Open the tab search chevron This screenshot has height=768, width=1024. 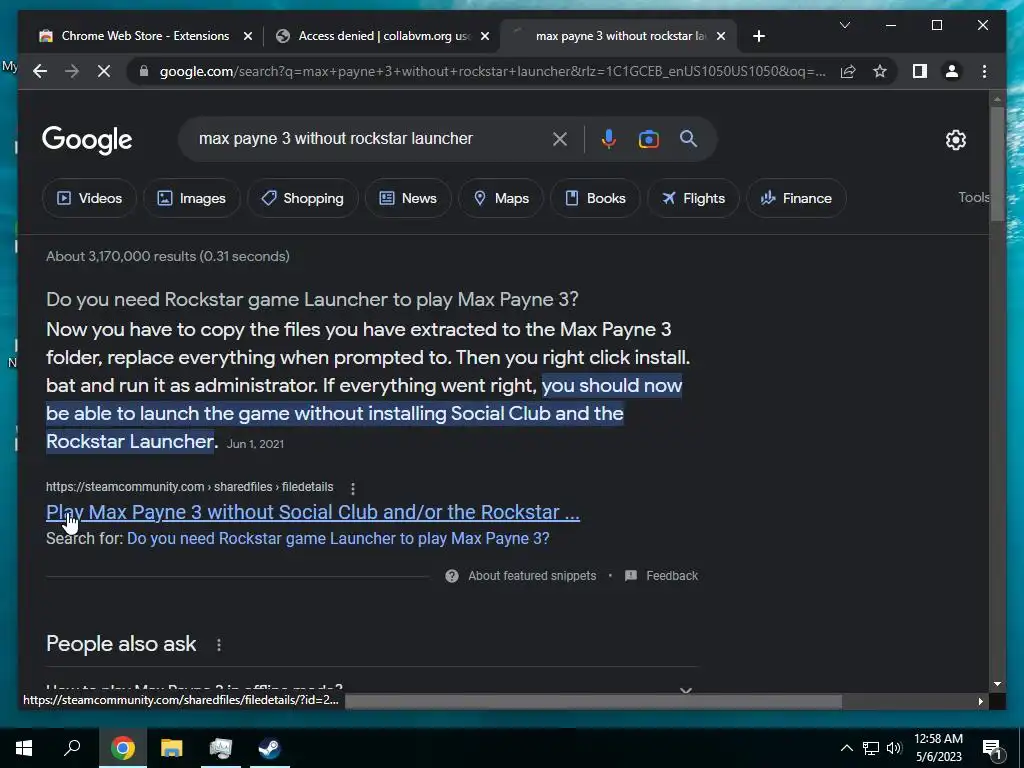click(844, 25)
